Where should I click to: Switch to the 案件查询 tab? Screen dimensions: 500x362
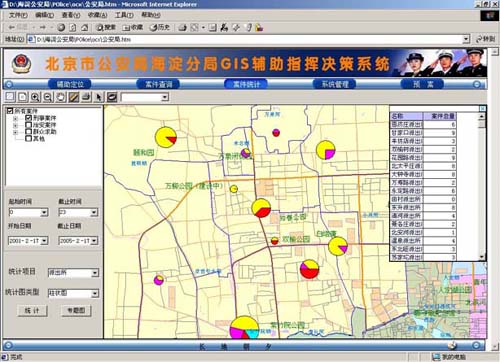point(158,84)
